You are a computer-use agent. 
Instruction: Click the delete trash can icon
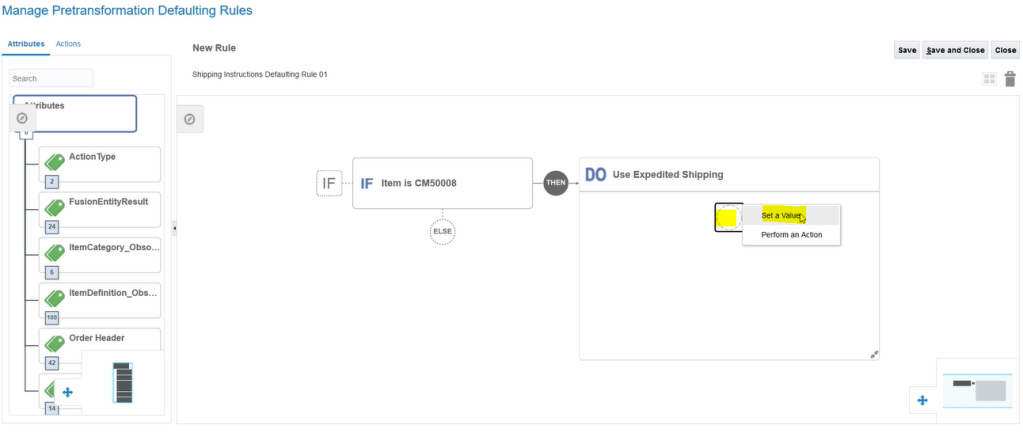coord(1009,79)
